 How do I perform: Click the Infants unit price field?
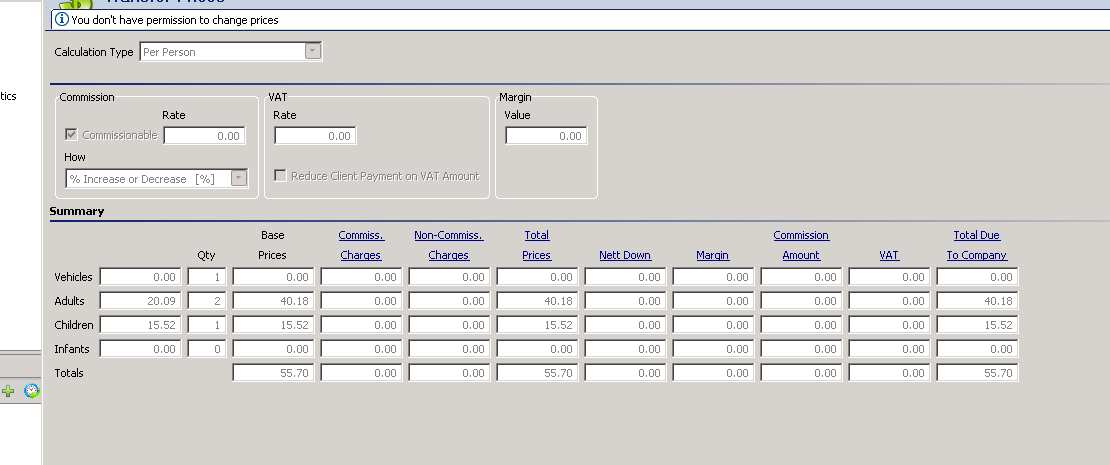coord(140,349)
